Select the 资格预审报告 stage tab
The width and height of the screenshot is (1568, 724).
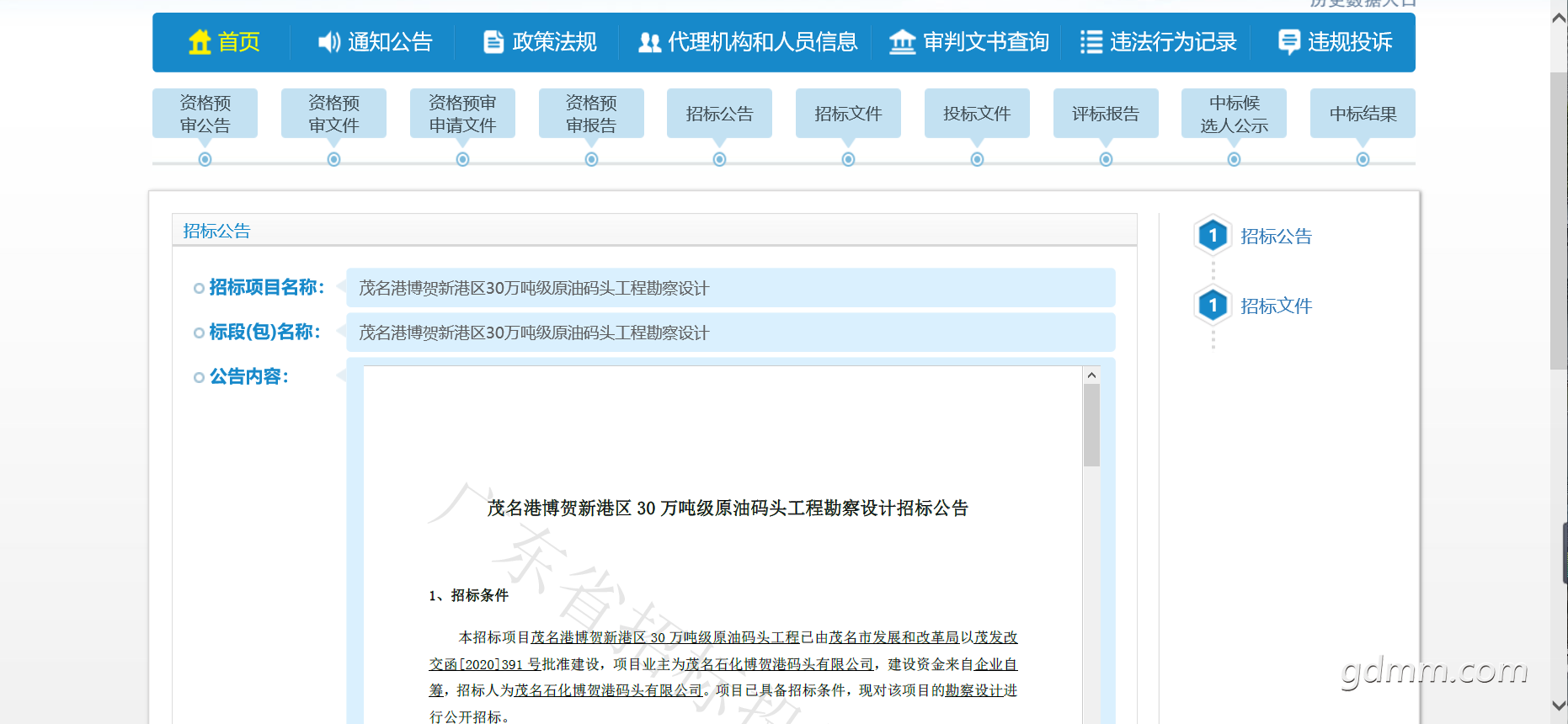coord(591,114)
